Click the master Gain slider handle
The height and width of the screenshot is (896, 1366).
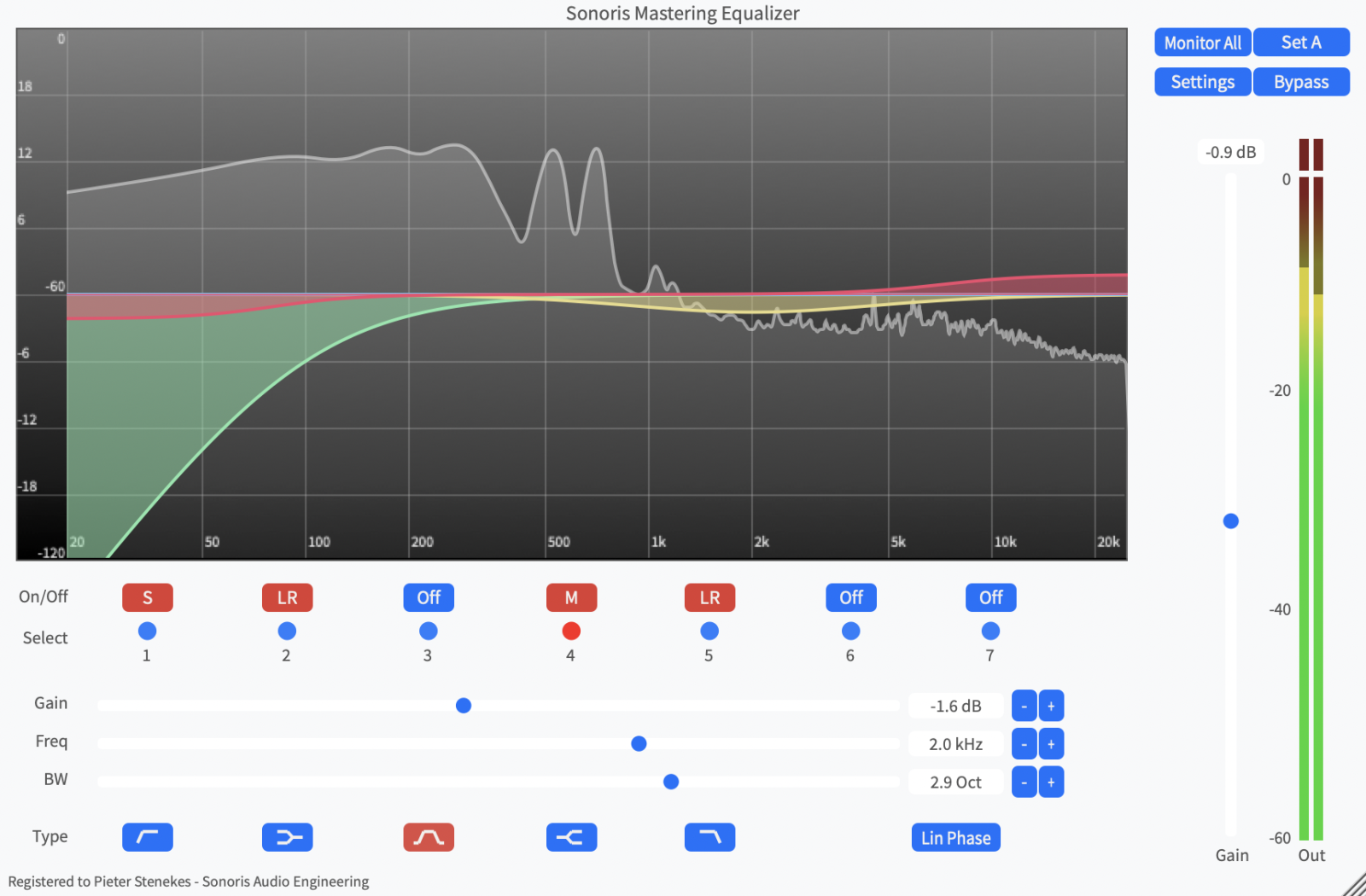tap(1230, 521)
